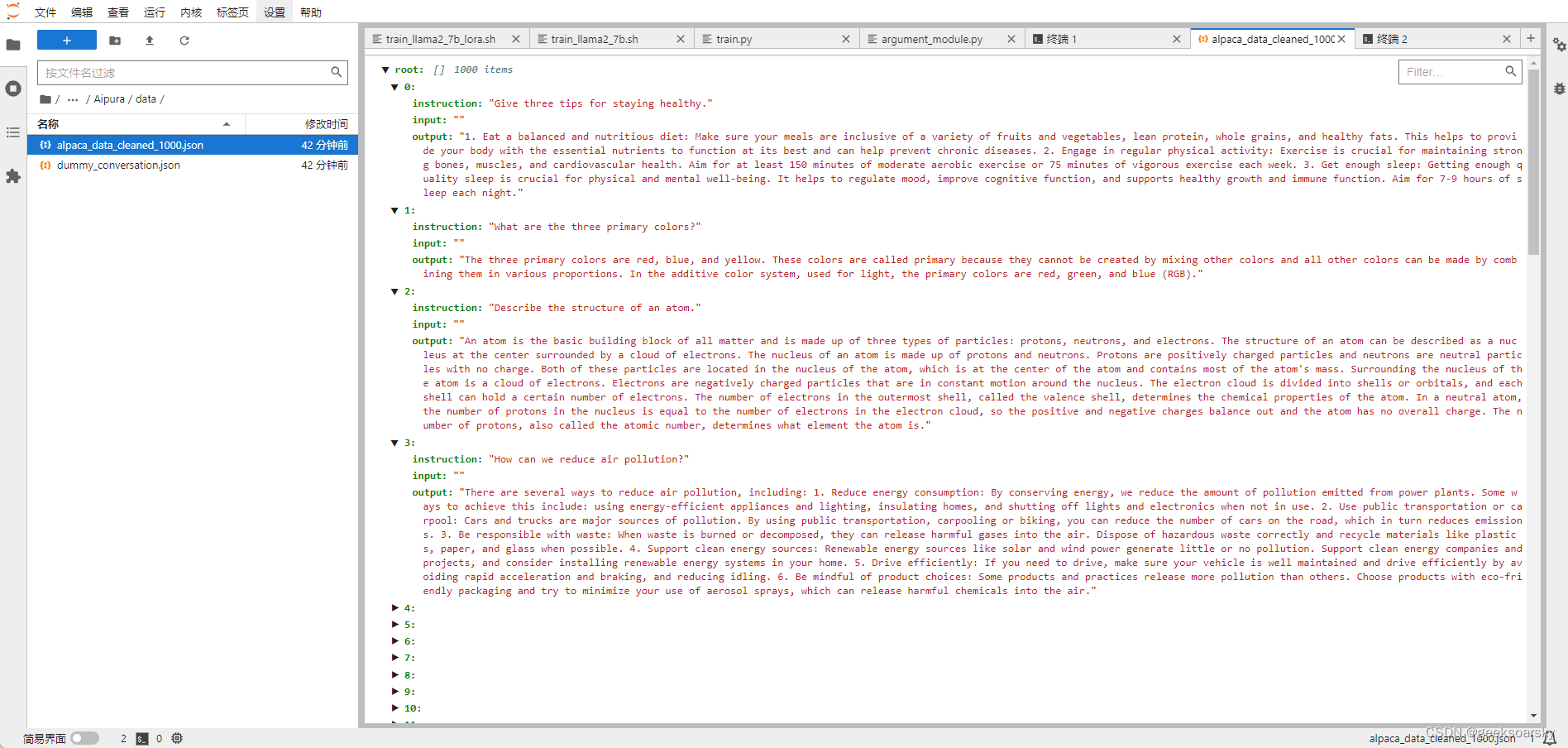Open the table of contents panel
Screen dimensions: 1568x748
tap(13, 132)
